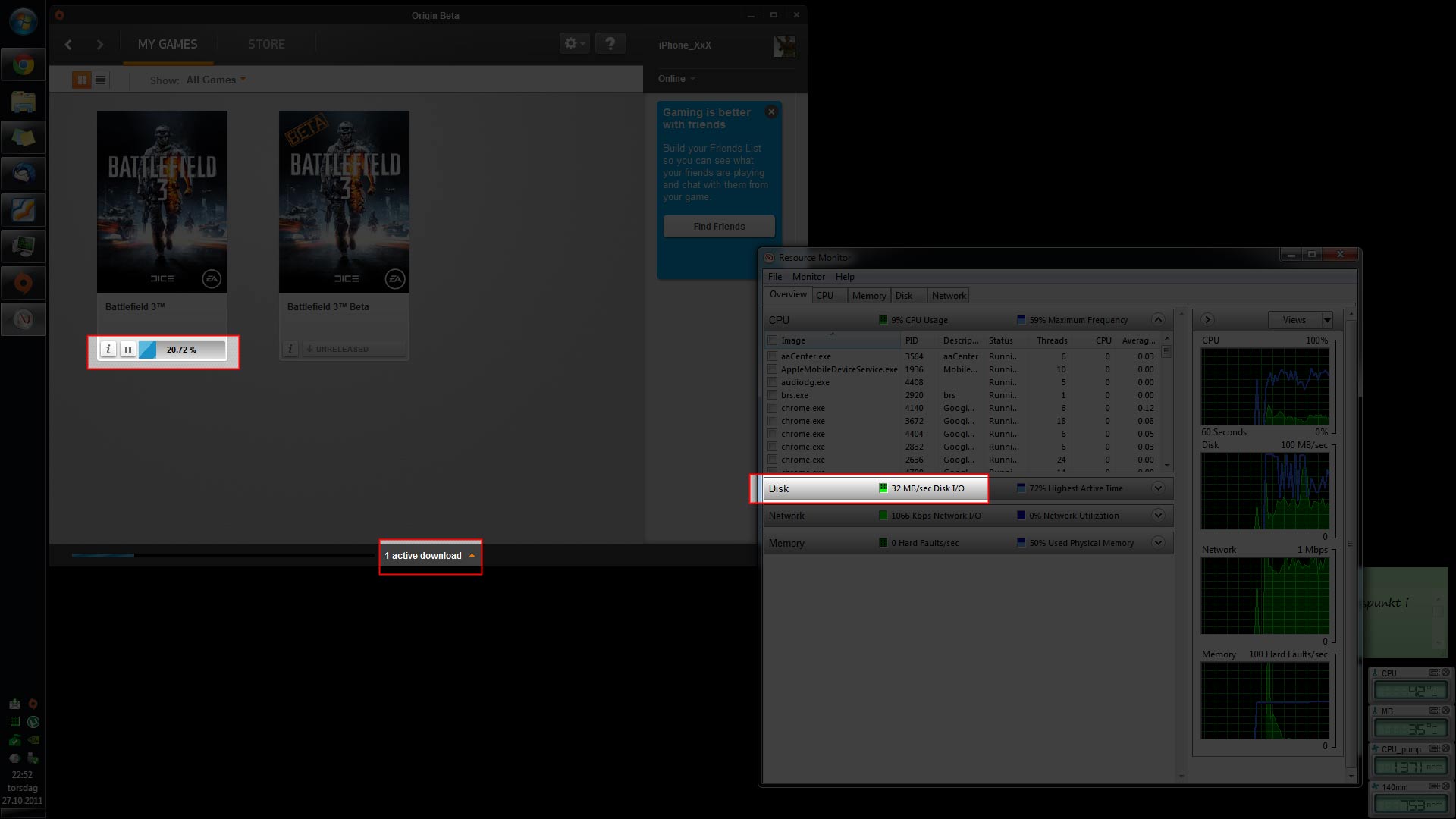The height and width of the screenshot is (819, 1456).
Task: Open the Views dropdown arrow
Action: click(1327, 320)
